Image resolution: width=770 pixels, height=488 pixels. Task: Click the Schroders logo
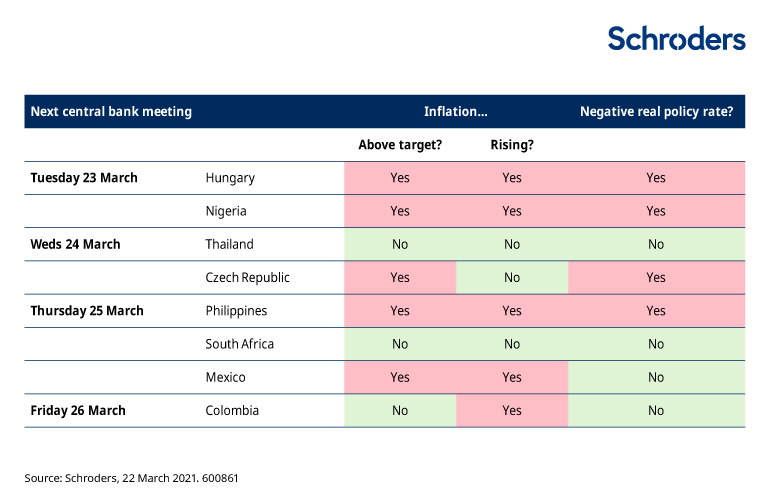point(676,39)
